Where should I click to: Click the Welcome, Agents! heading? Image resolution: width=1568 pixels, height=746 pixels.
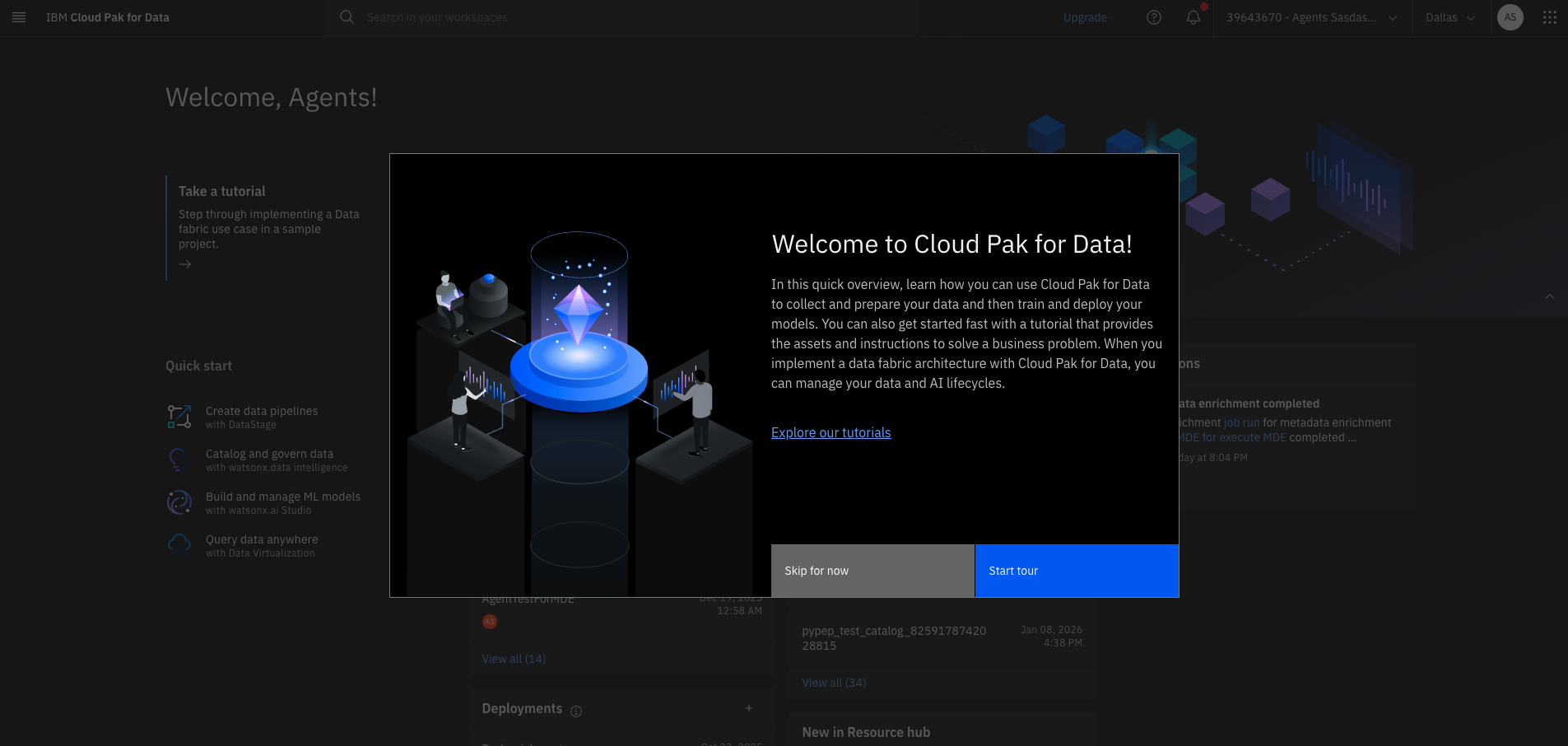tap(272, 97)
